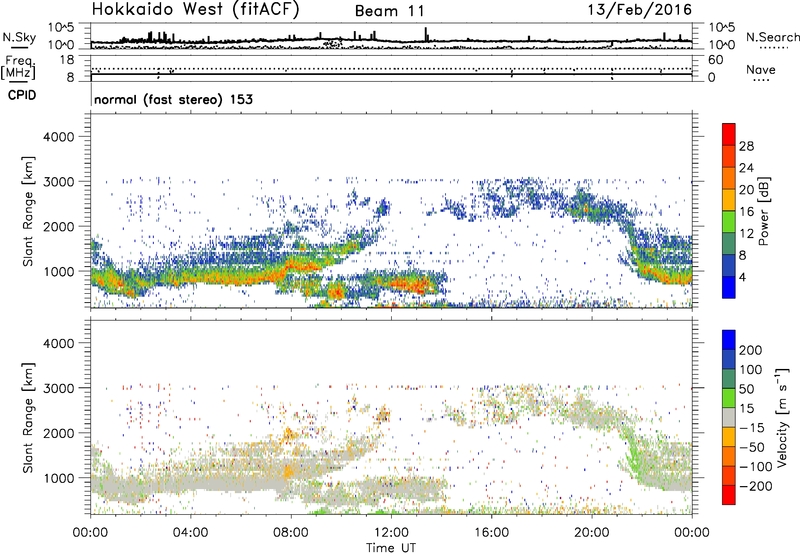800x554 pixels.
Task: Click the '12' label on the Power color bar
Action: click(746, 234)
